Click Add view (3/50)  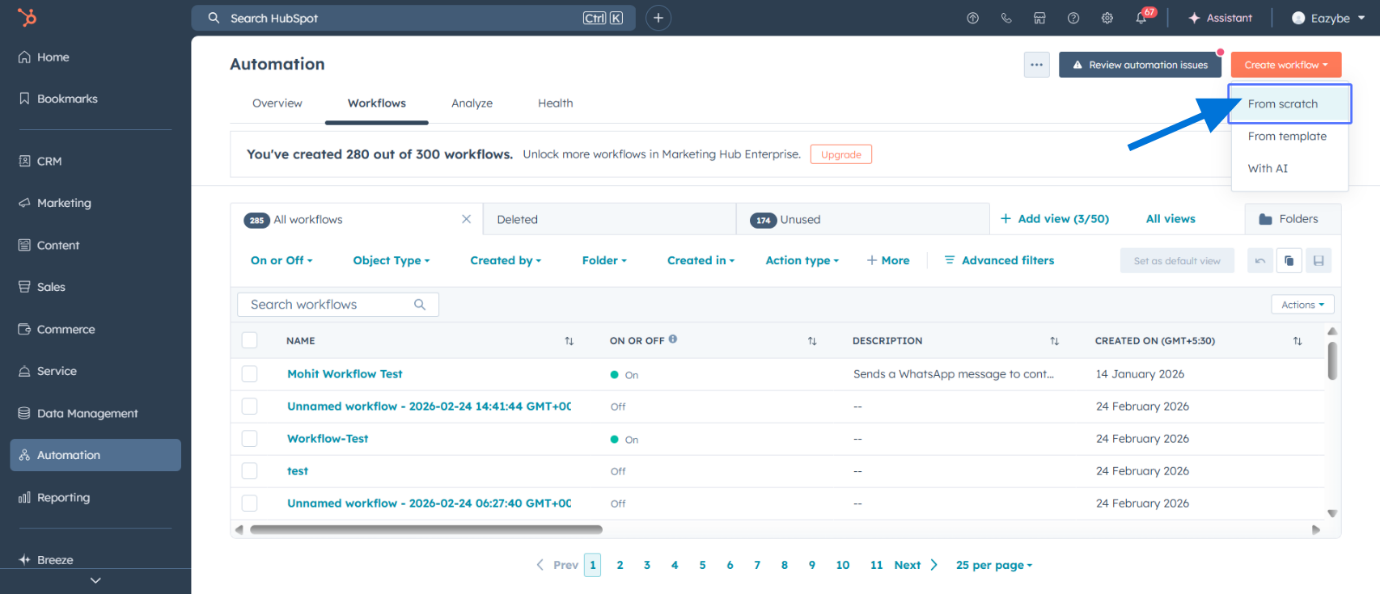(1055, 219)
